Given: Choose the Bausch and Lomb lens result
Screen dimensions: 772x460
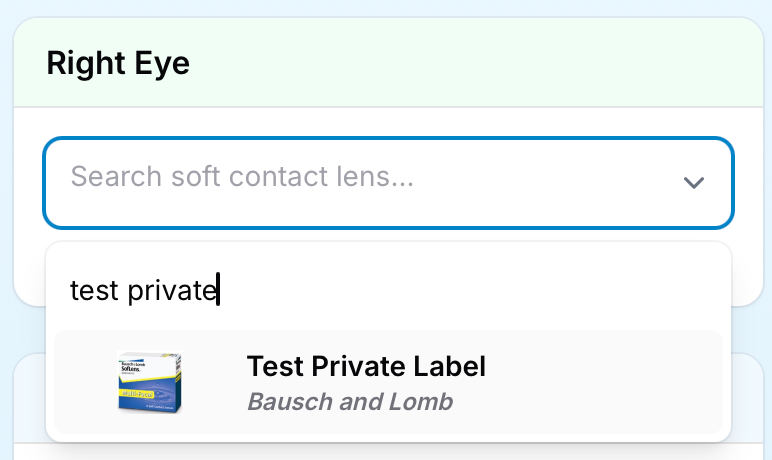Looking at the screenshot, I should [388, 383].
